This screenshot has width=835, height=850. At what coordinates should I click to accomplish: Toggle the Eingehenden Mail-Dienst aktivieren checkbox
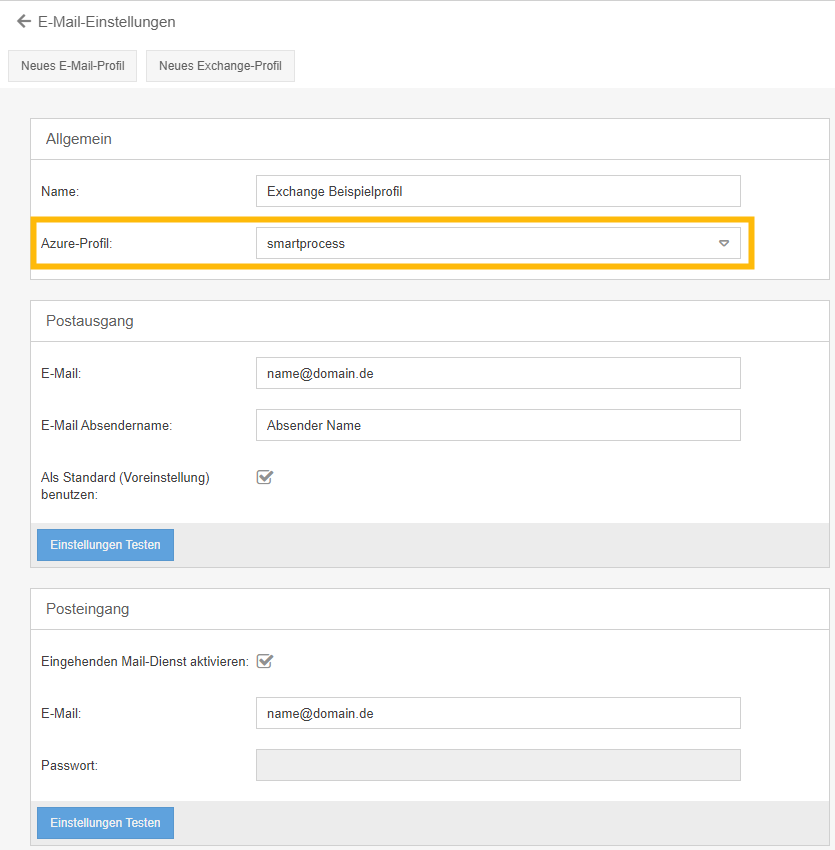coord(265,661)
